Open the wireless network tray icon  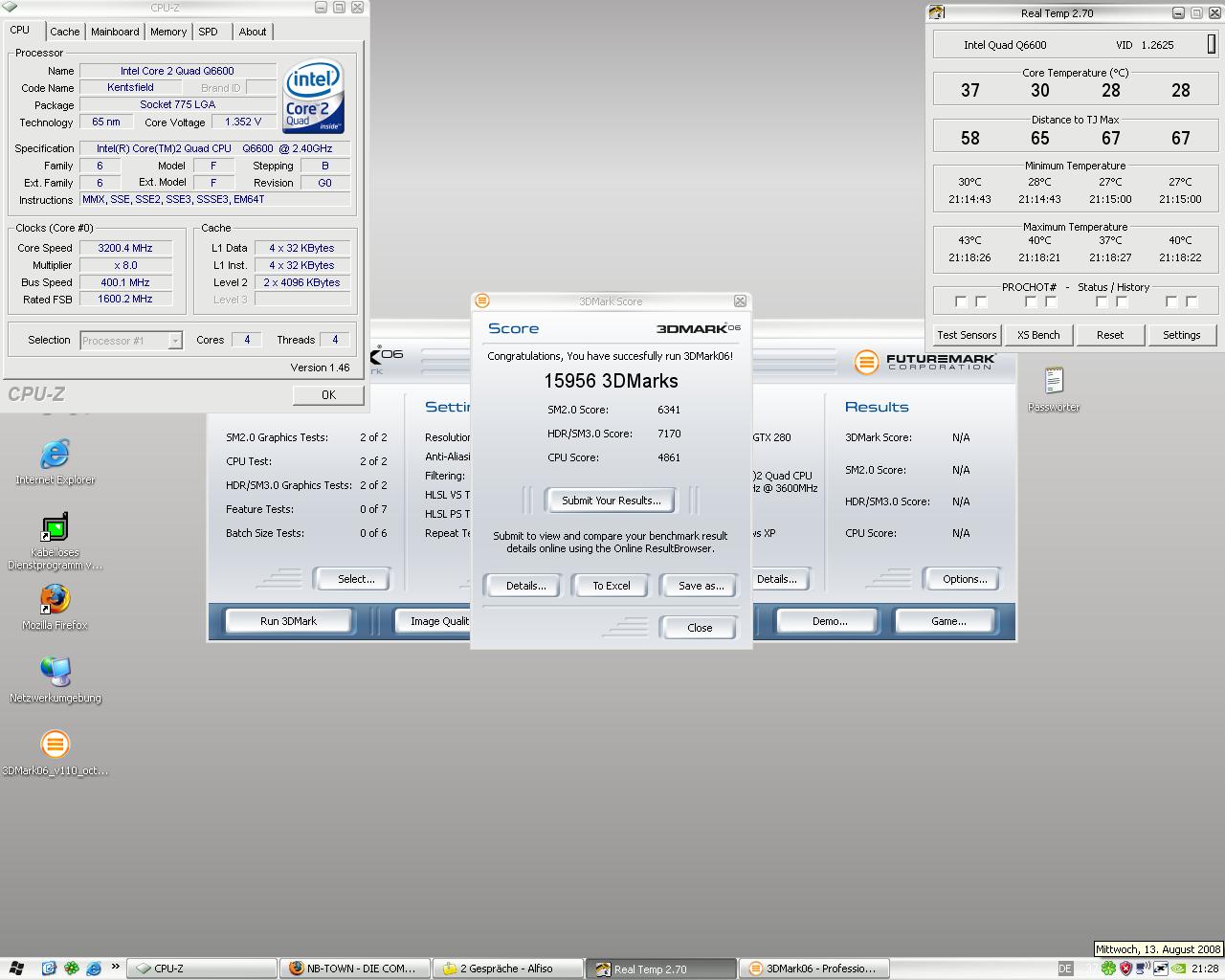pos(1143,969)
